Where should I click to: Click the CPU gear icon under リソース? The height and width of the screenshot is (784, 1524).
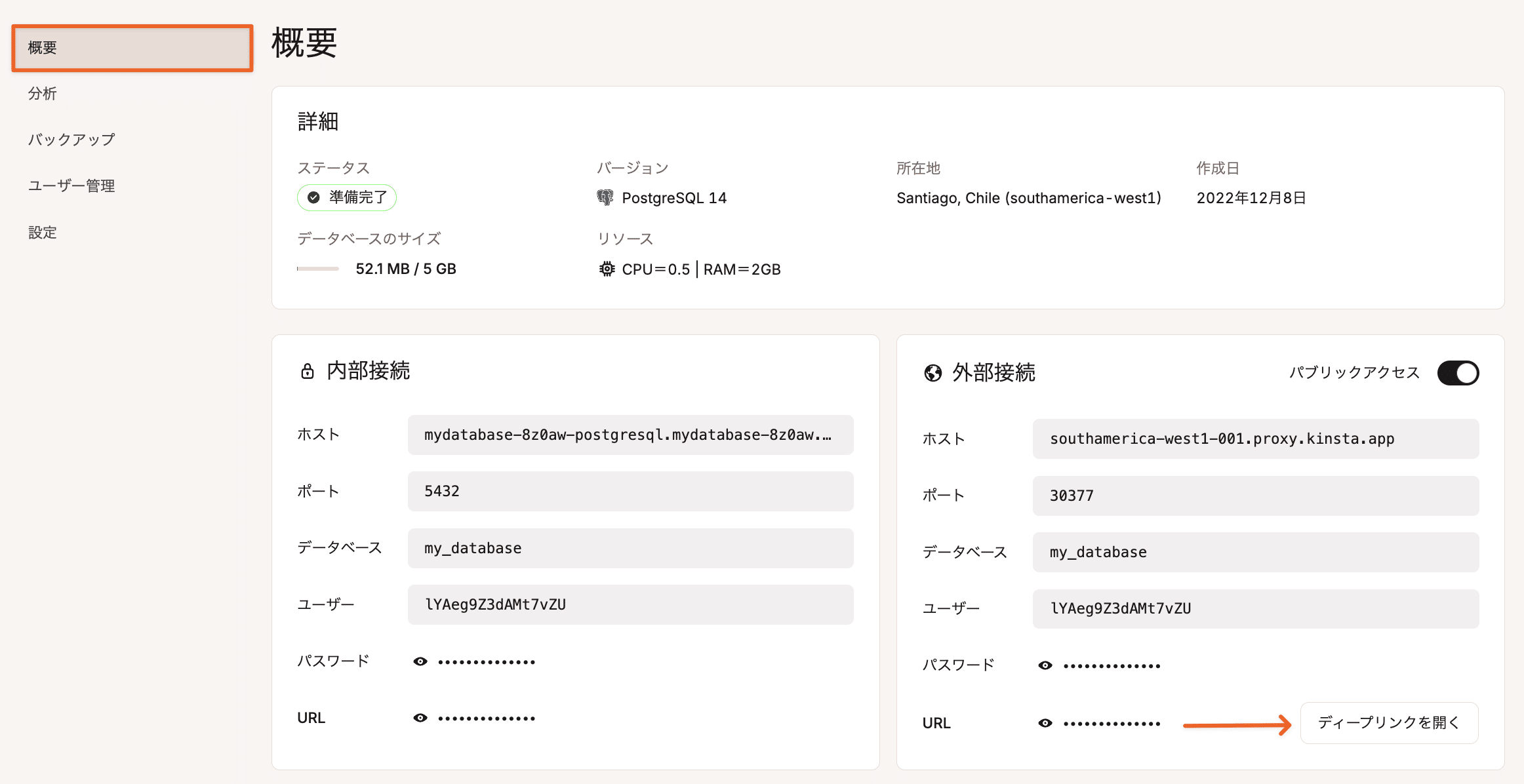[607, 269]
